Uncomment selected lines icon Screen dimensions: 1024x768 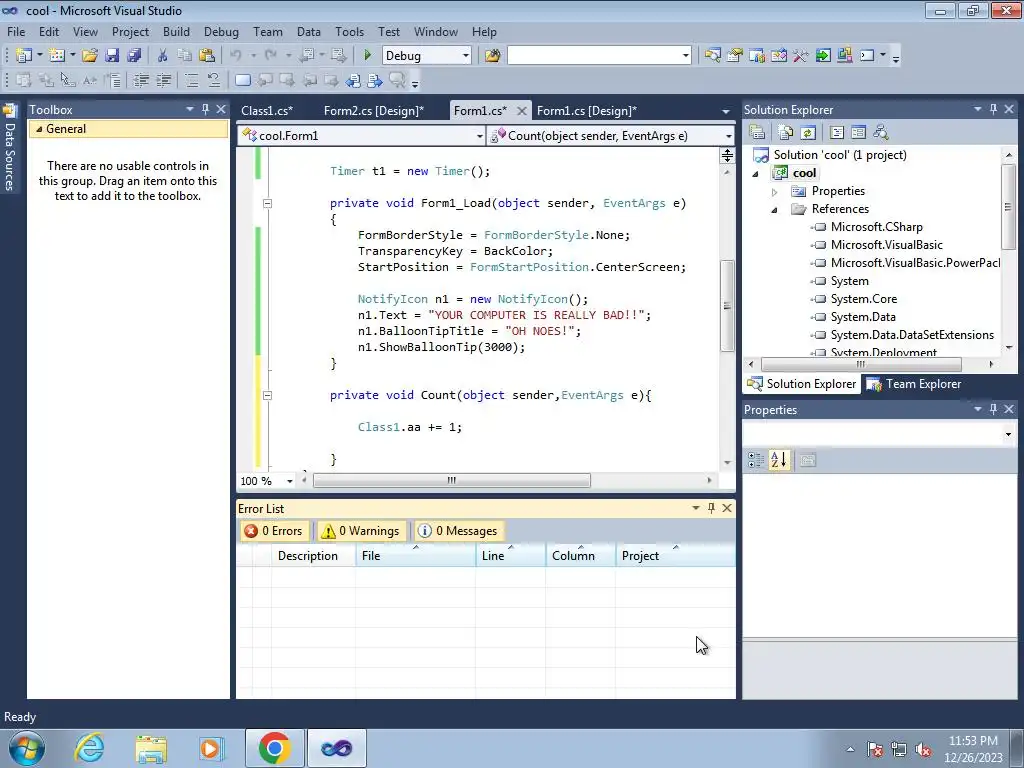214,80
